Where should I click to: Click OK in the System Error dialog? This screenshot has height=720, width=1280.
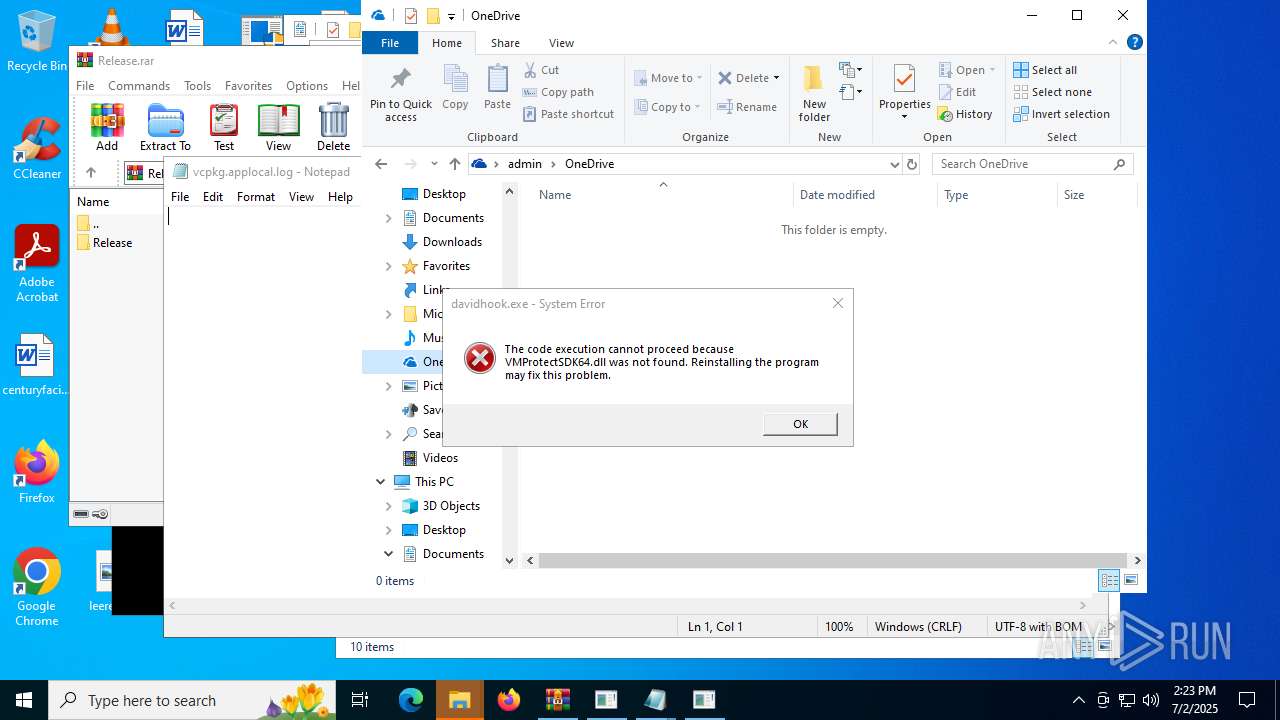point(800,424)
